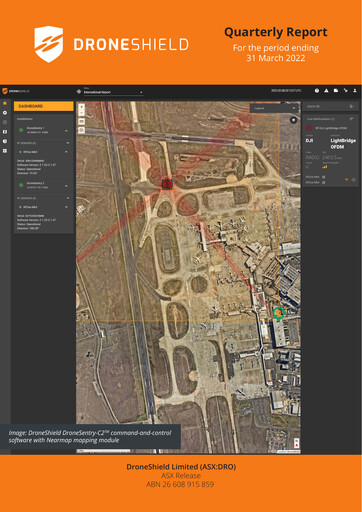Open the warning triangle alerts icon in the top bar

(326, 90)
